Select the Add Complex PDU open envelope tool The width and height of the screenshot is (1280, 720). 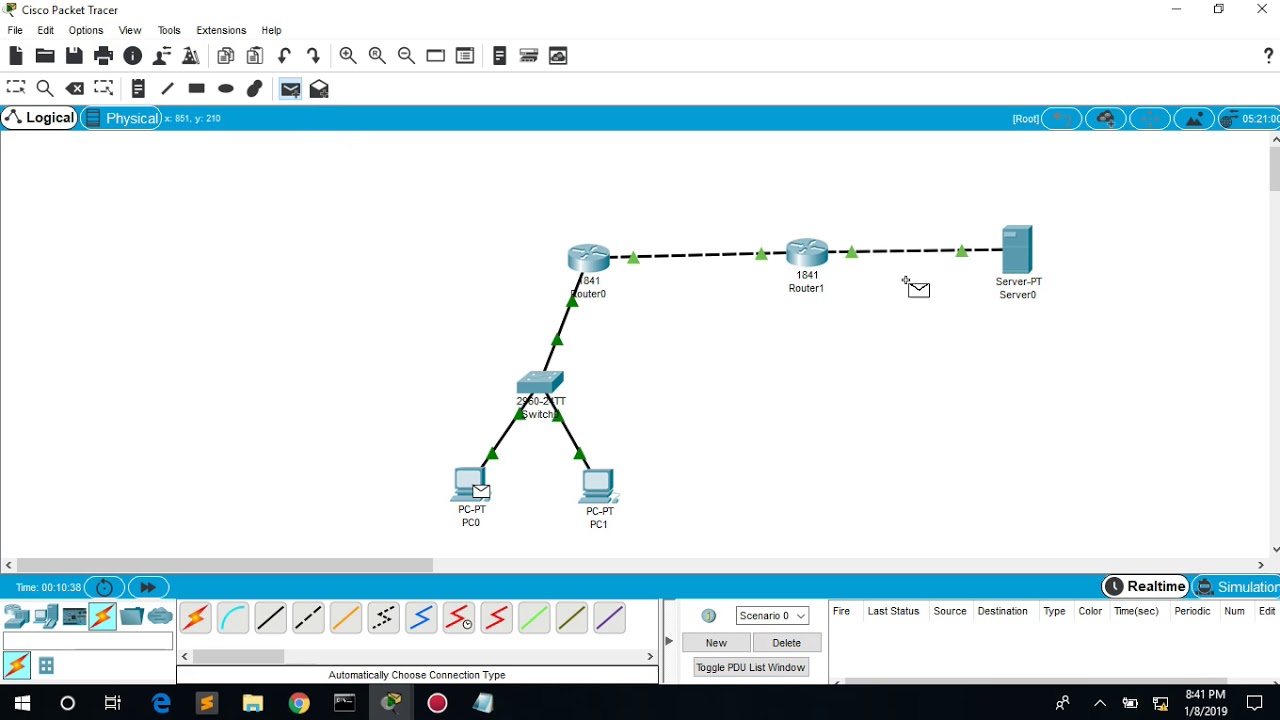(319, 89)
